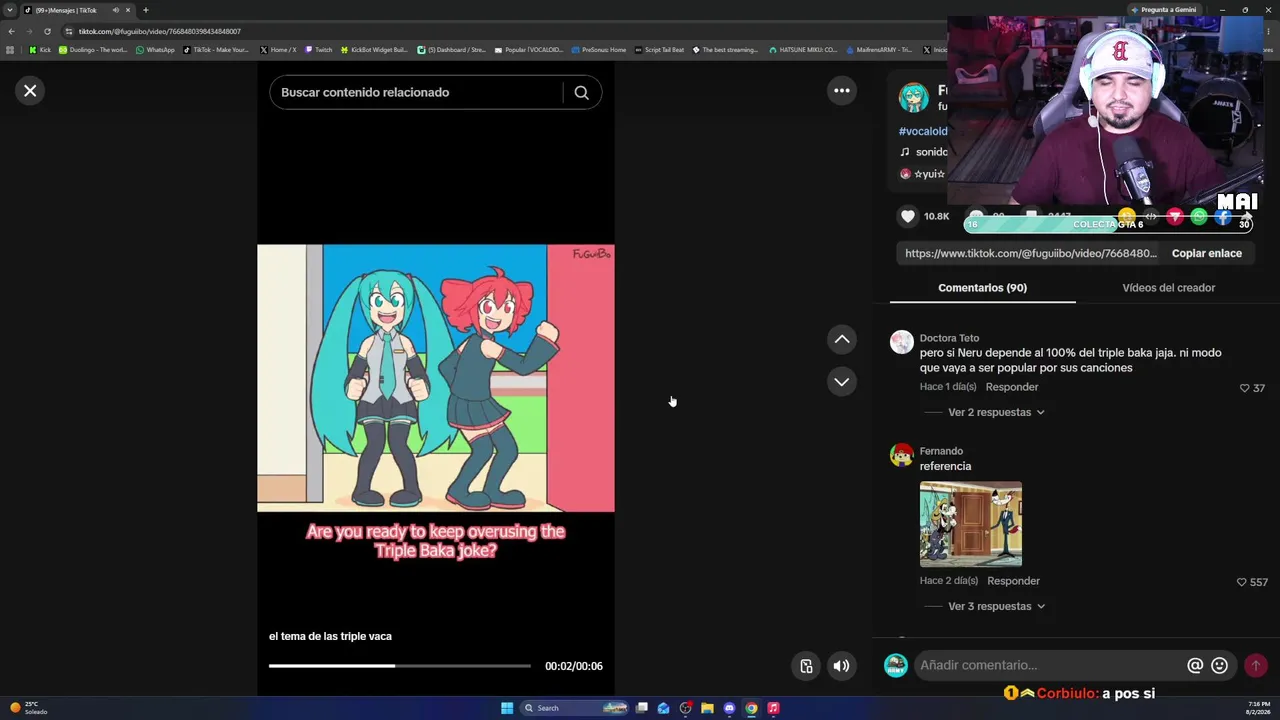This screenshot has width=1280, height=720.
Task: Open Doctora Teto's profile picture
Action: click(902, 342)
